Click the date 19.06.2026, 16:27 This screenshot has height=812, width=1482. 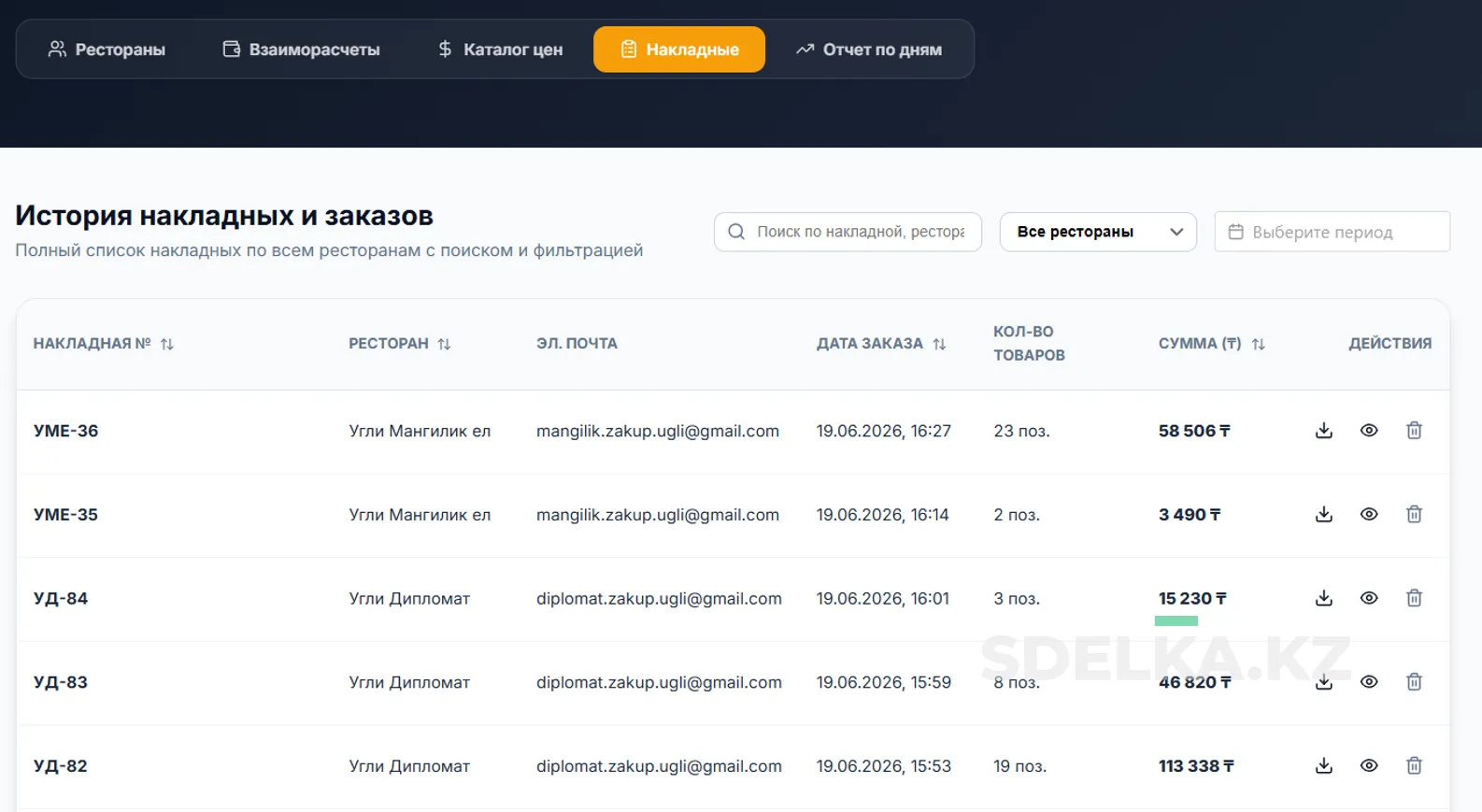(x=884, y=431)
